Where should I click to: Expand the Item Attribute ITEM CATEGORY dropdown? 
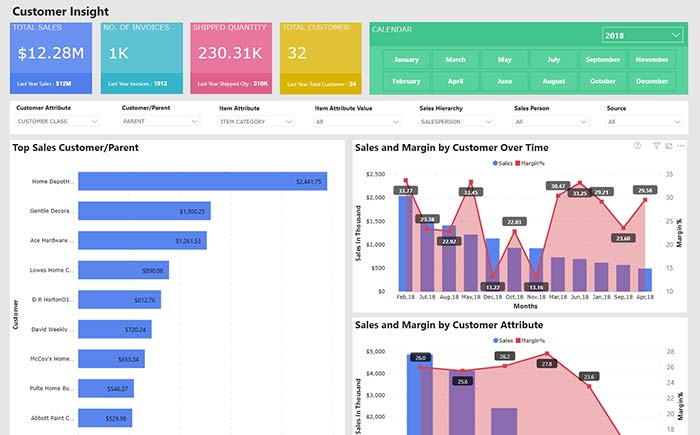click(256, 121)
